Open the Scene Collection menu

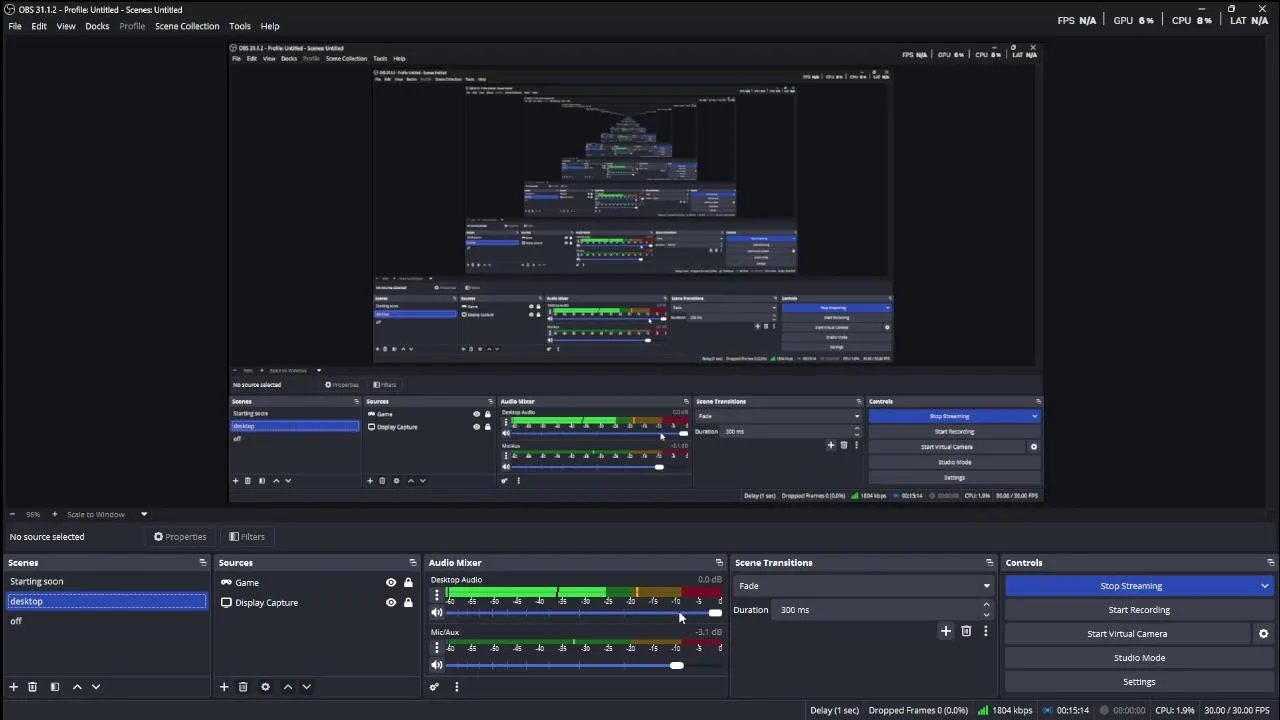click(x=187, y=26)
